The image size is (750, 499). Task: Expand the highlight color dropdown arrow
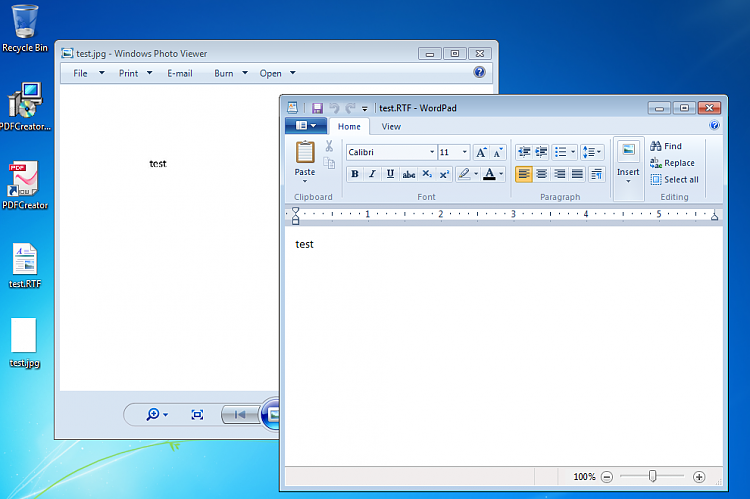tap(476, 174)
